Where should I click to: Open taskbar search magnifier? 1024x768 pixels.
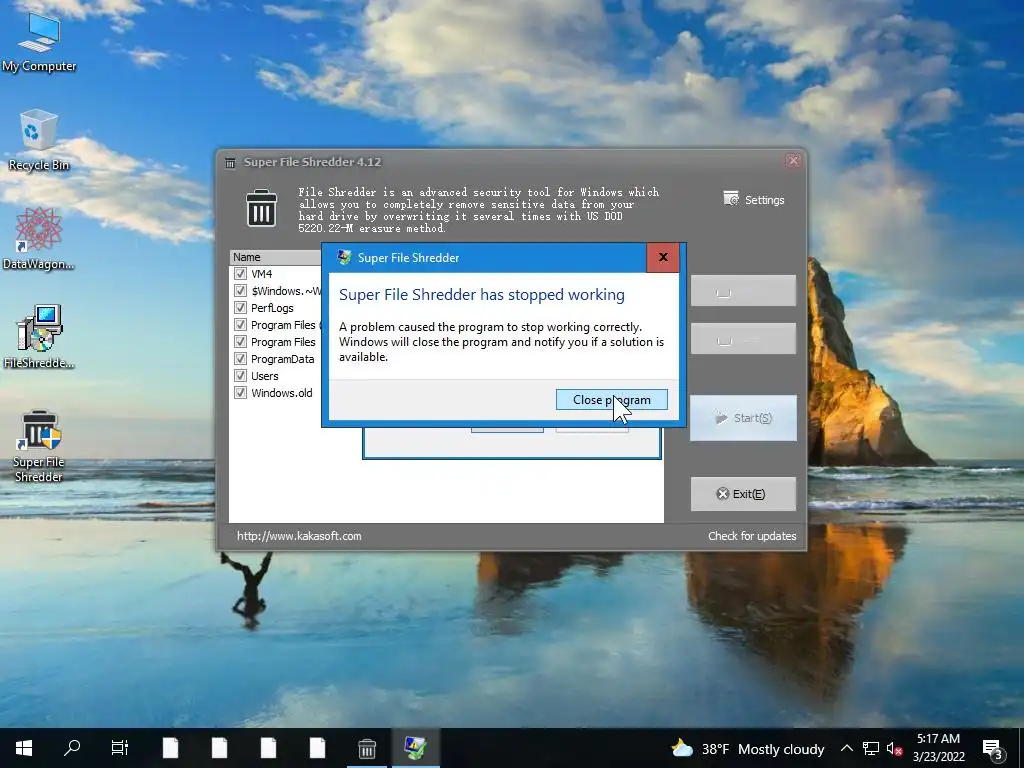tap(72, 748)
